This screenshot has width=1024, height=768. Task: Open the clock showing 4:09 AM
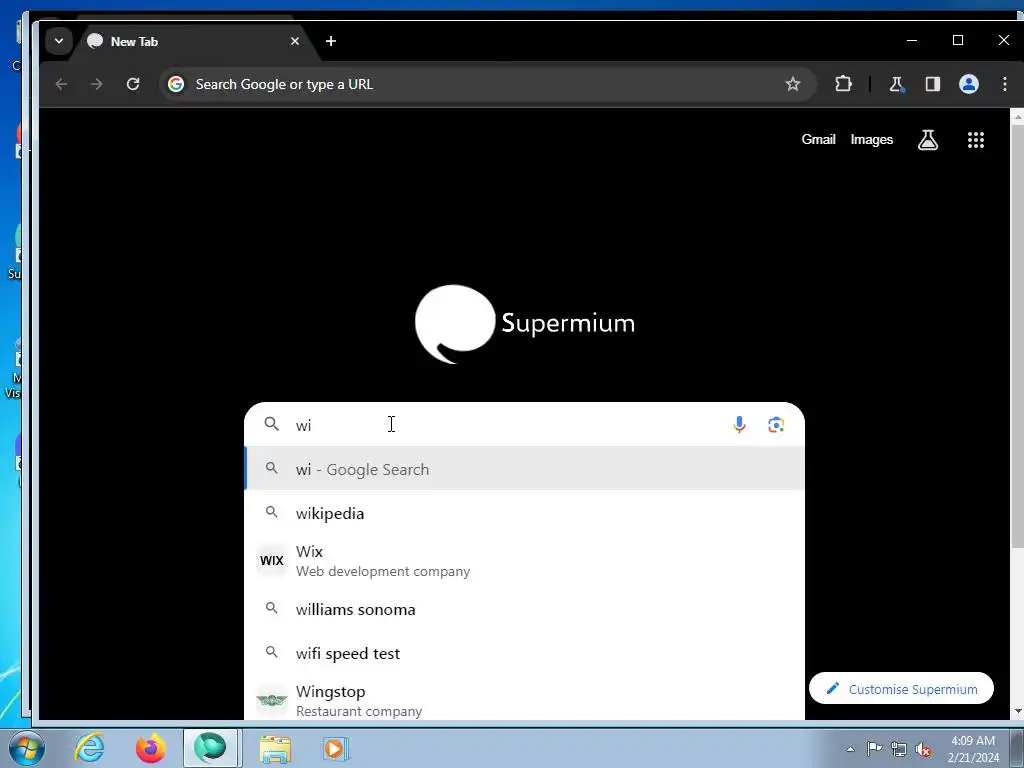pos(972,749)
